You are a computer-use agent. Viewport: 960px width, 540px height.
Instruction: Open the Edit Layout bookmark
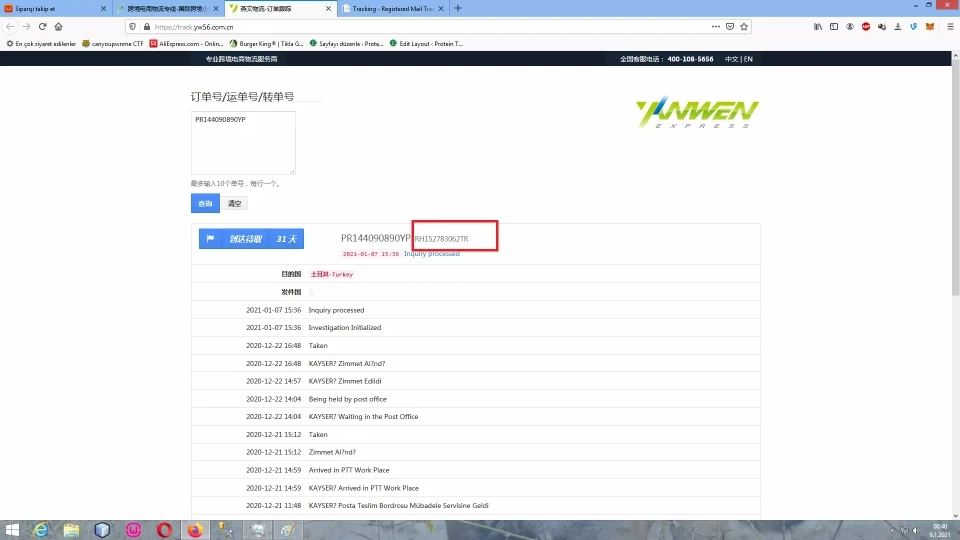pyautogui.click(x=427, y=43)
